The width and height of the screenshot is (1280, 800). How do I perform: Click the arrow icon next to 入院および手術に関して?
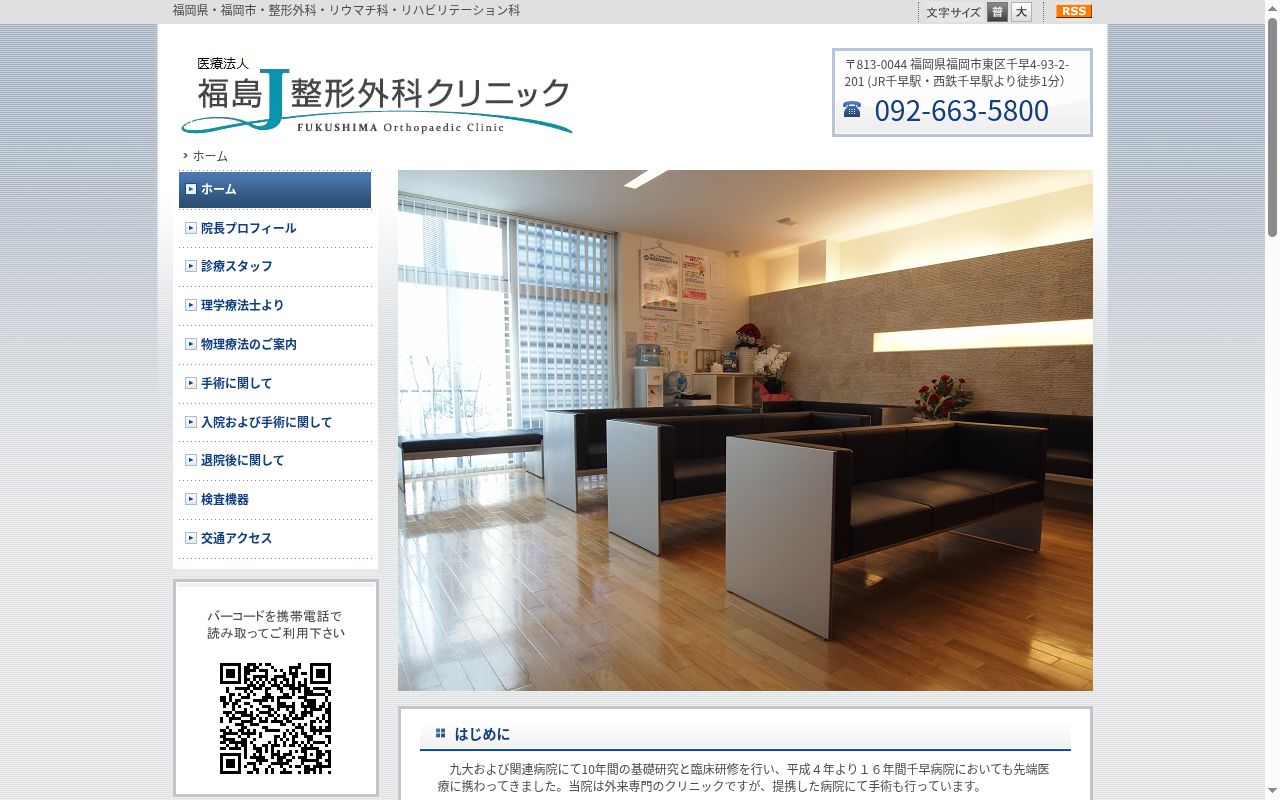point(191,422)
